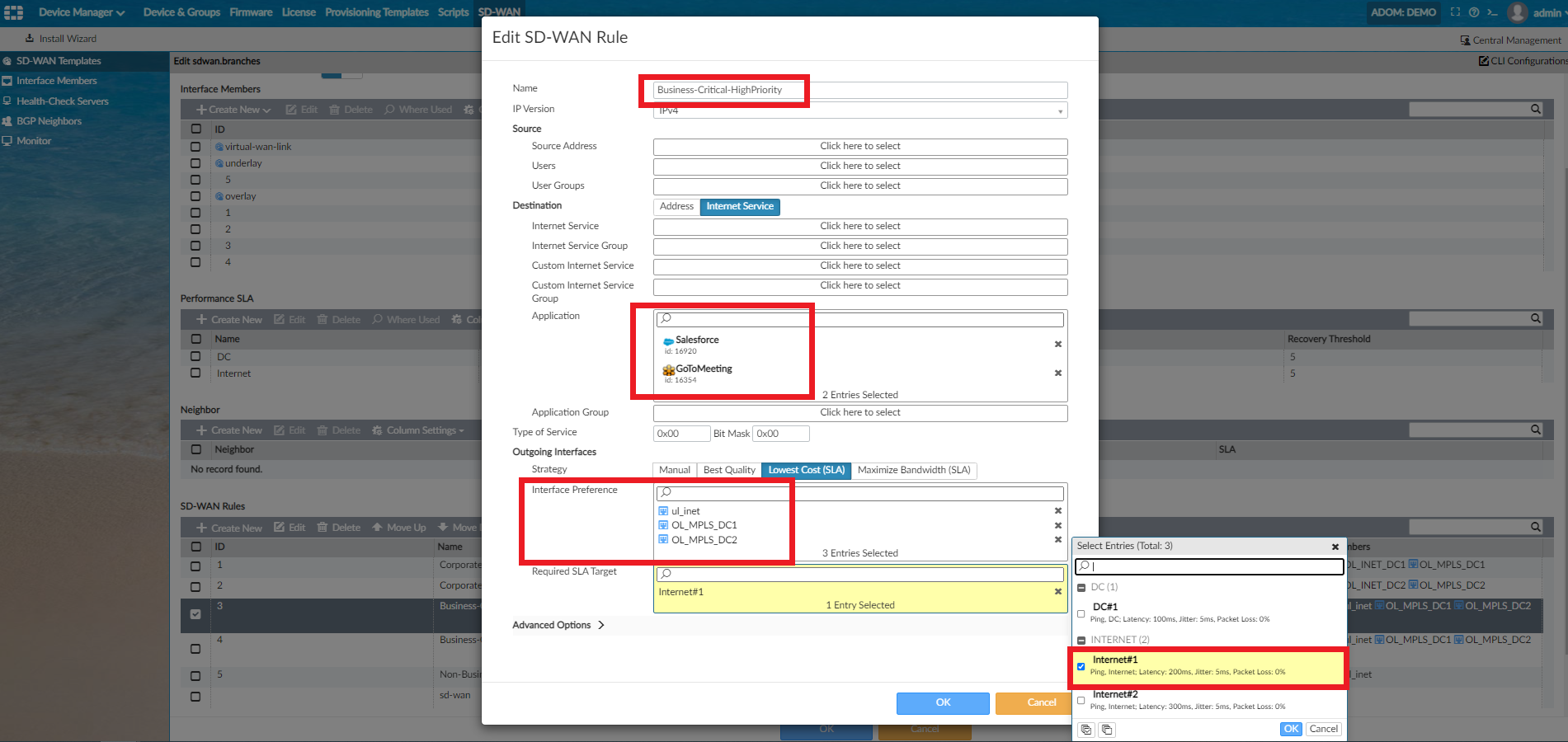Screen dimensions: 1568x742
Task: Open the Create New dropdown under Interface Members
Action: point(232,109)
